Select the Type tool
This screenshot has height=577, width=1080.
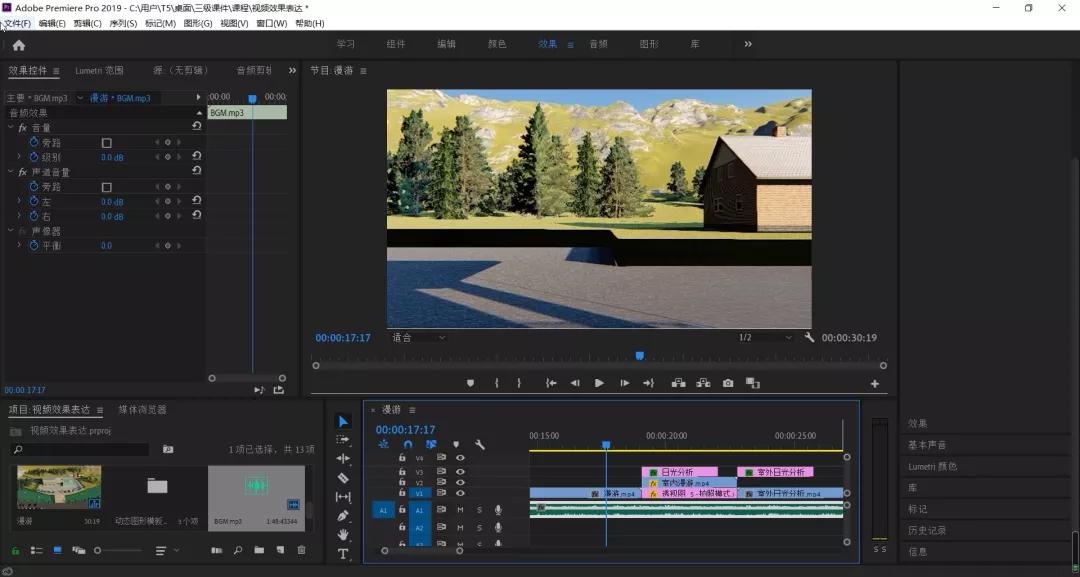click(343, 554)
